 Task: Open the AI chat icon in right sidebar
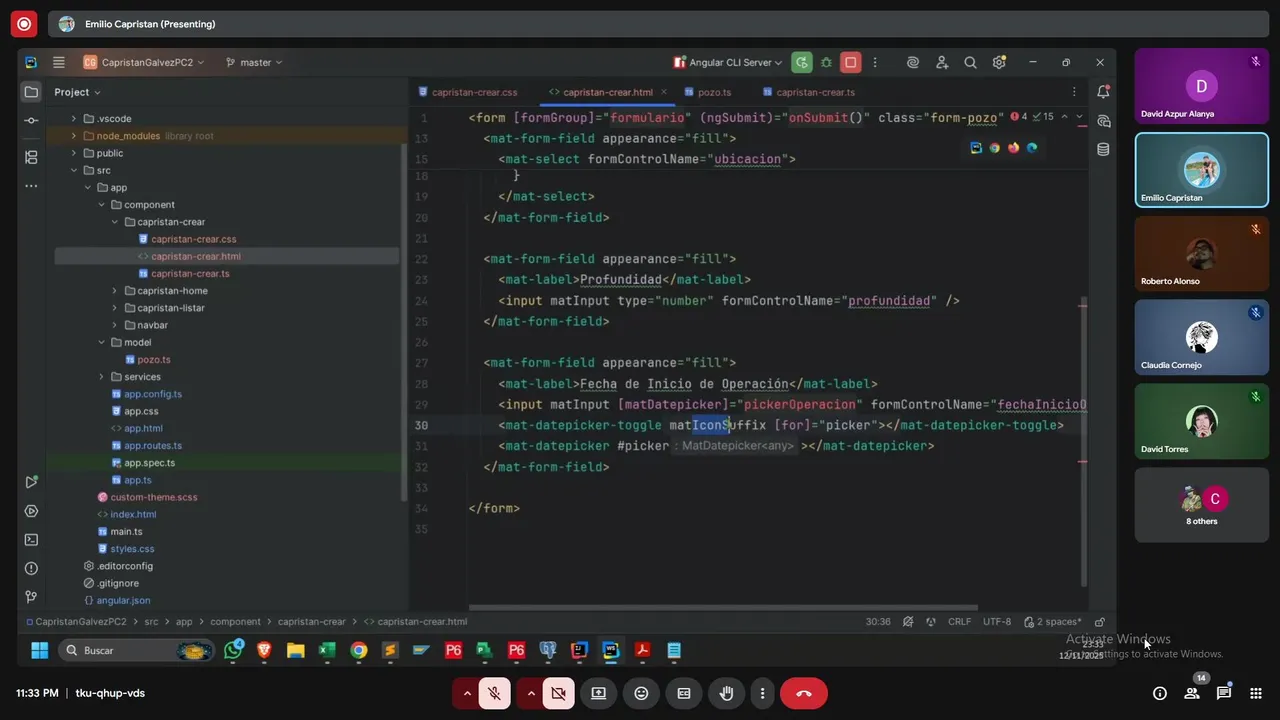(1103, 121)
